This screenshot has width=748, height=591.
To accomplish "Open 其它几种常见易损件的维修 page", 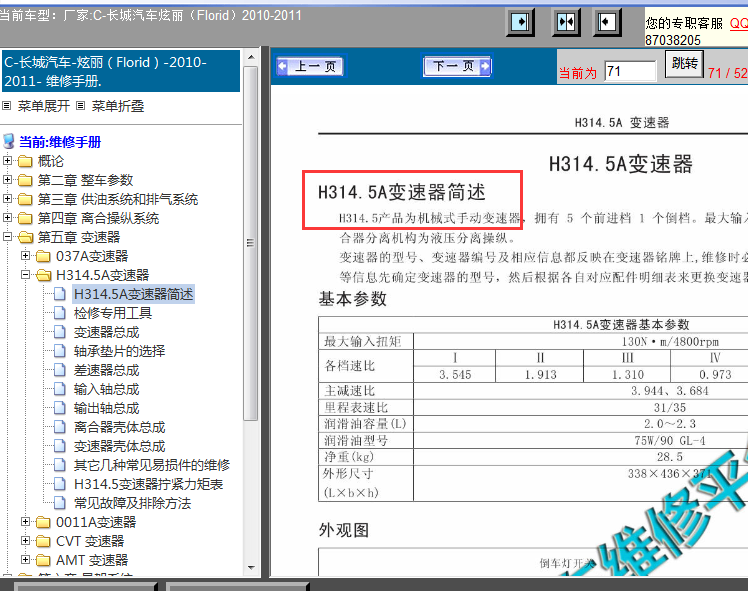I will [152, 465].
